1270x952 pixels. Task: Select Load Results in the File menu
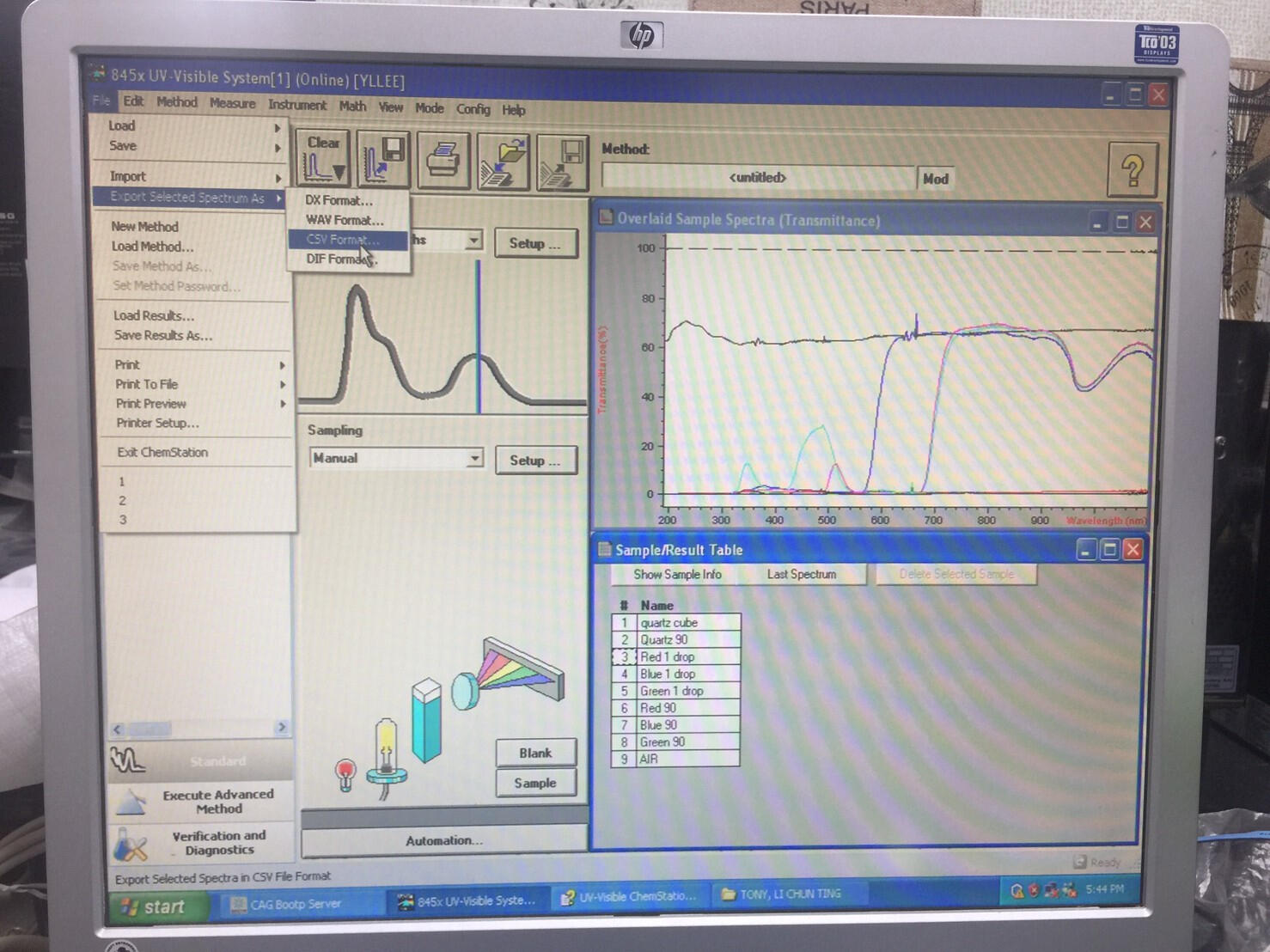tap(154, 315)
